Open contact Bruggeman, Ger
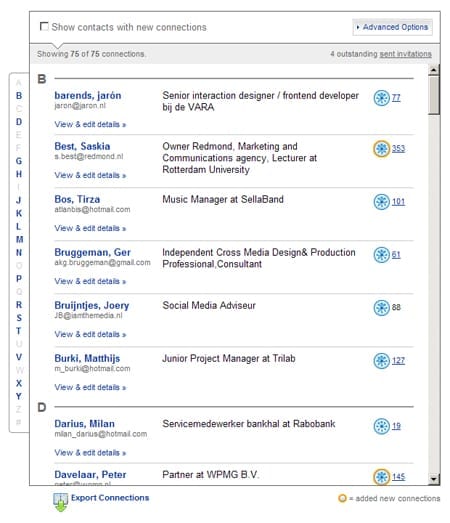The height and width of the screenshot is (523, 450). click(x=92, y=252)
